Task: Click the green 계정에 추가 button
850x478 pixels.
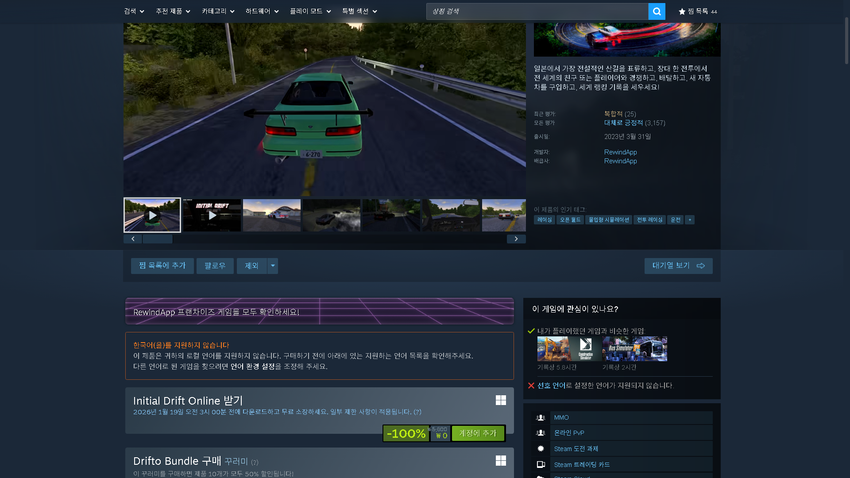Action: coord(477,433)
